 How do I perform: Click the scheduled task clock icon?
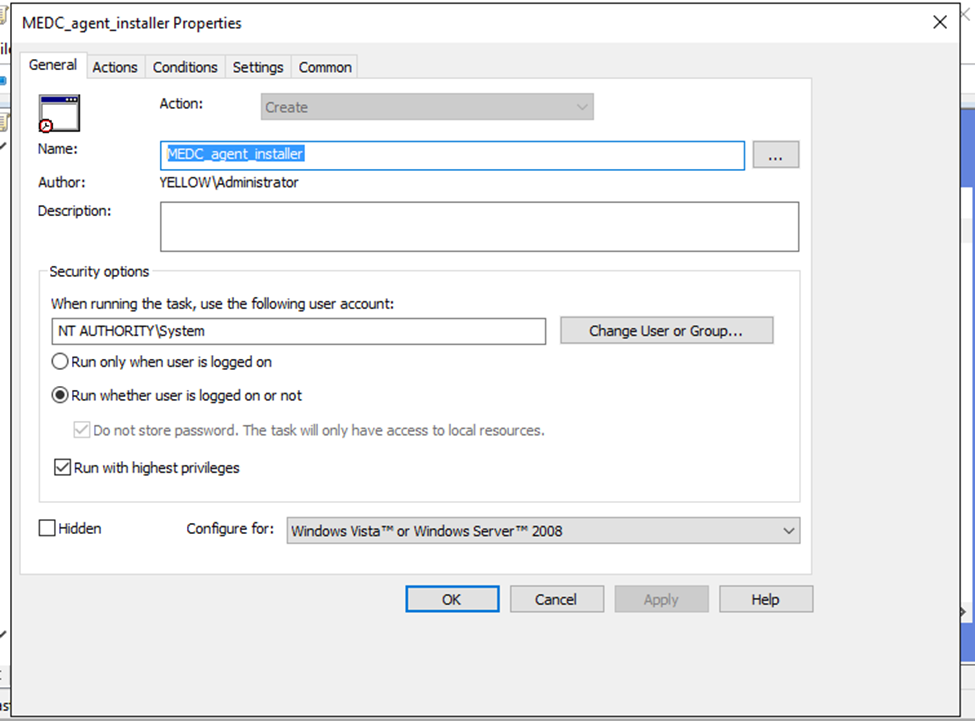coord(59,113)
